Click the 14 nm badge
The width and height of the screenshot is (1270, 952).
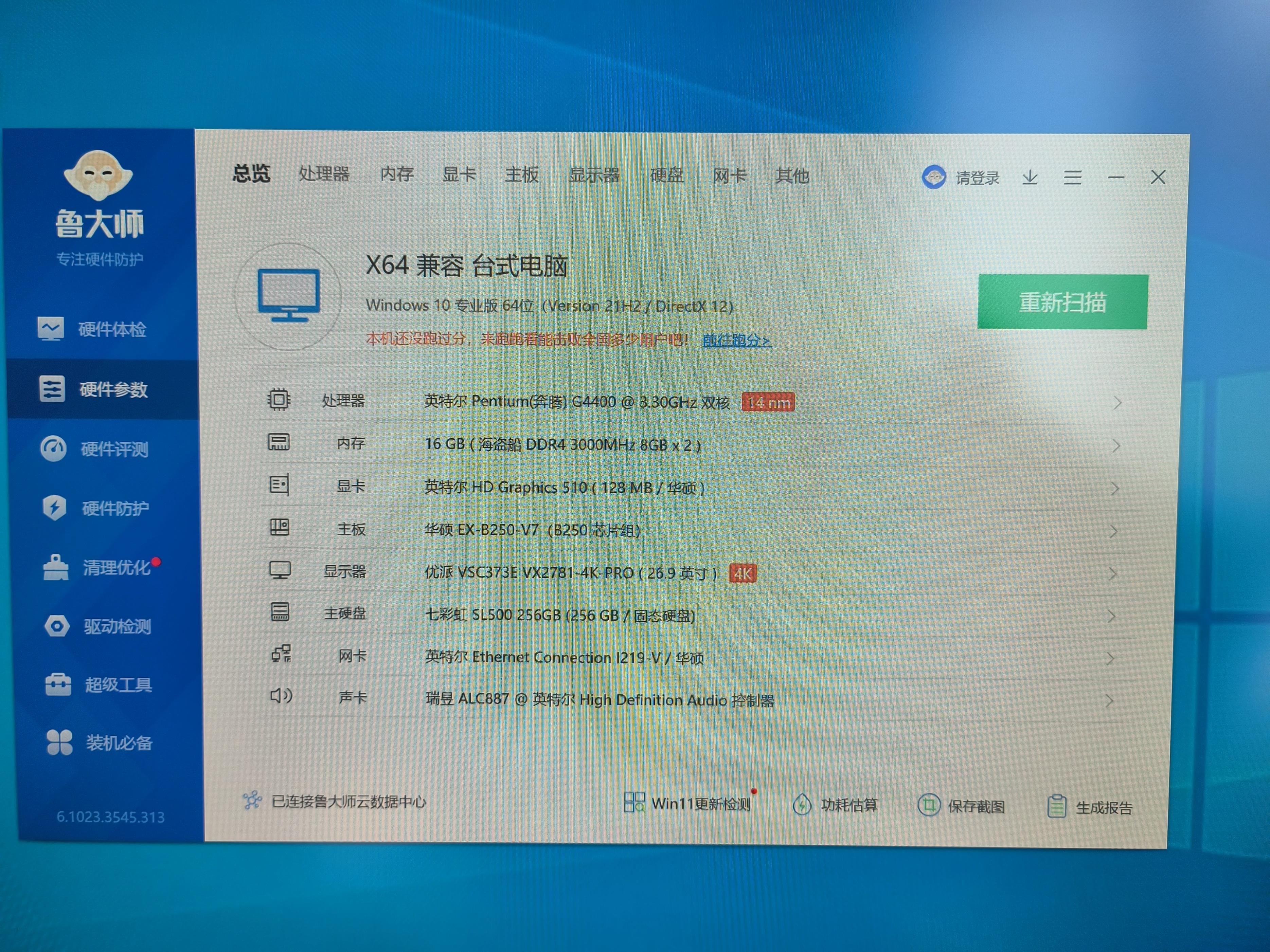tap(768, 402)
